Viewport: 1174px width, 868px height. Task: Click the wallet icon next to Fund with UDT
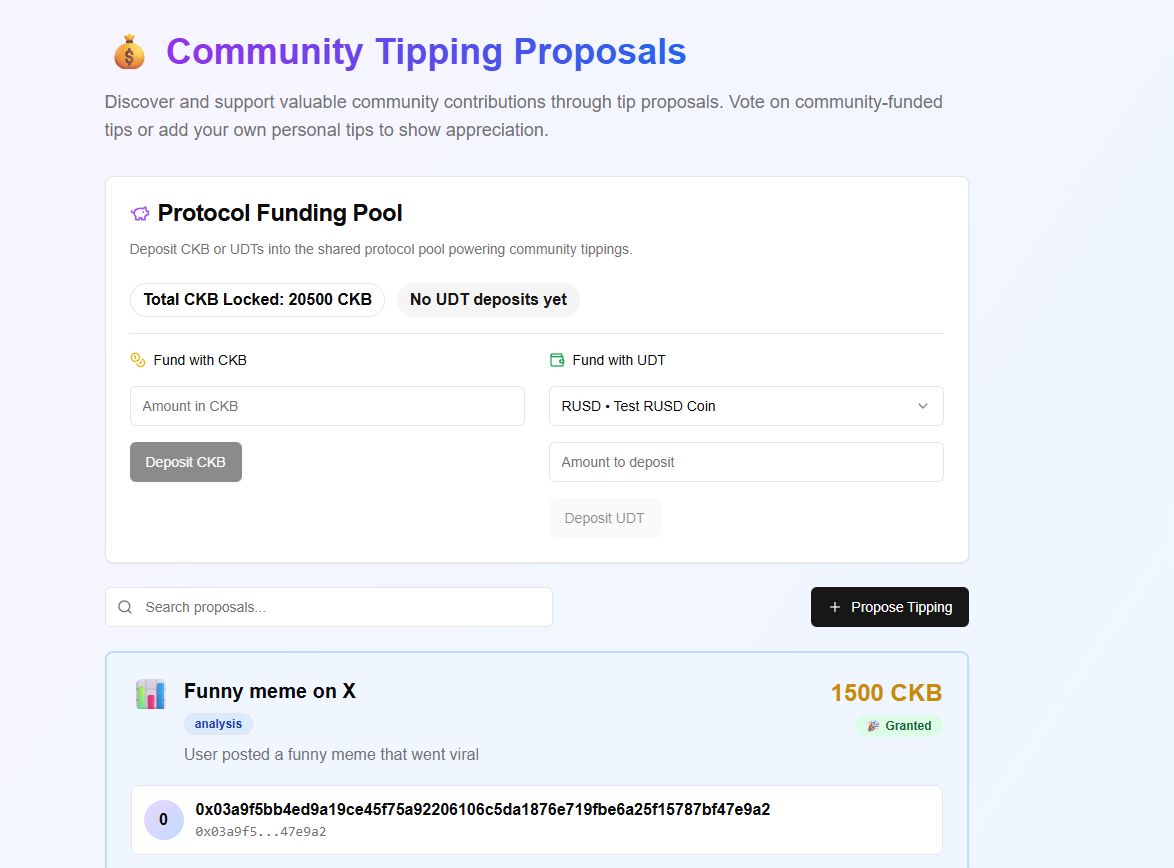(557, 360)
